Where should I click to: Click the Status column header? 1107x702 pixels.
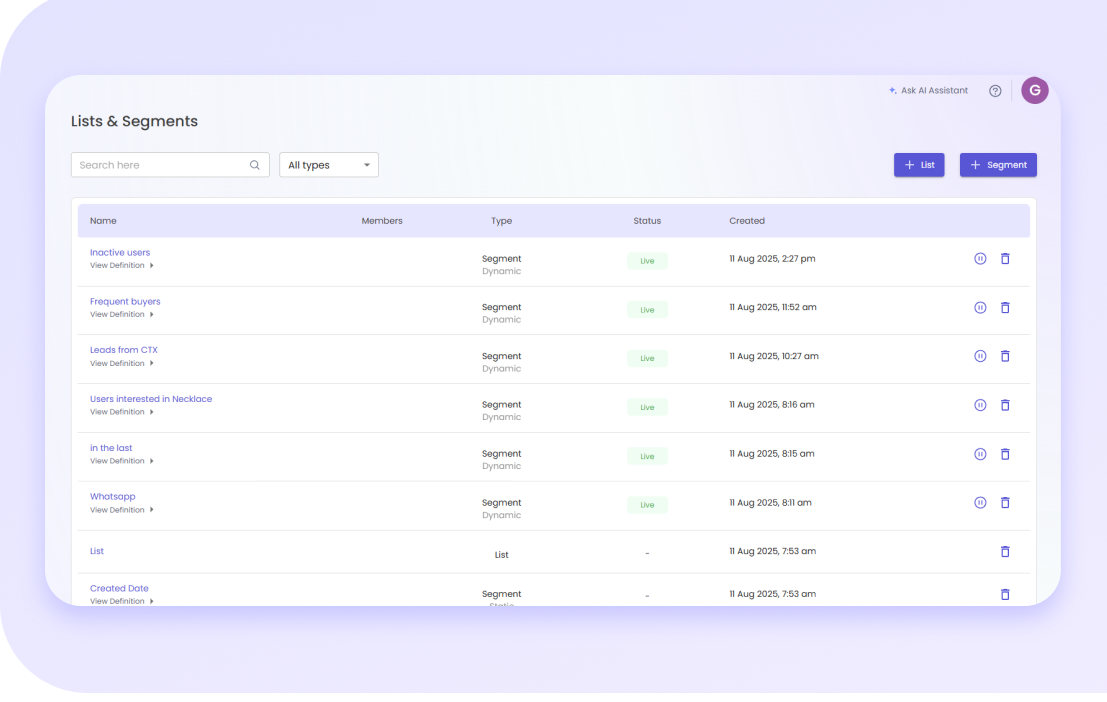[x=647, y=220]
